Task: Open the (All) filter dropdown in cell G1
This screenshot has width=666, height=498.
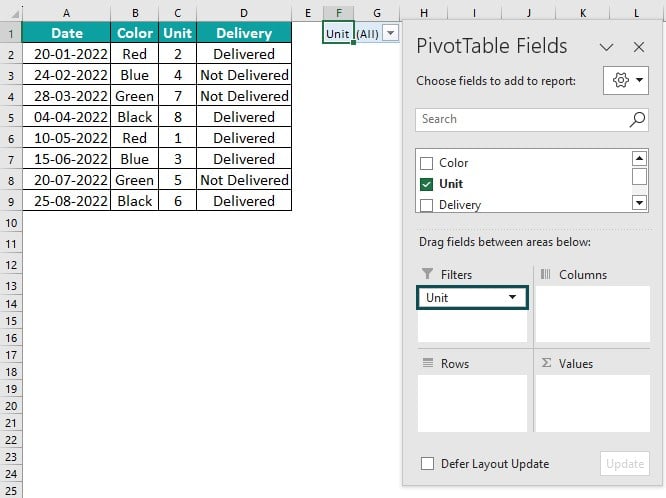Action: pos(391,33)
